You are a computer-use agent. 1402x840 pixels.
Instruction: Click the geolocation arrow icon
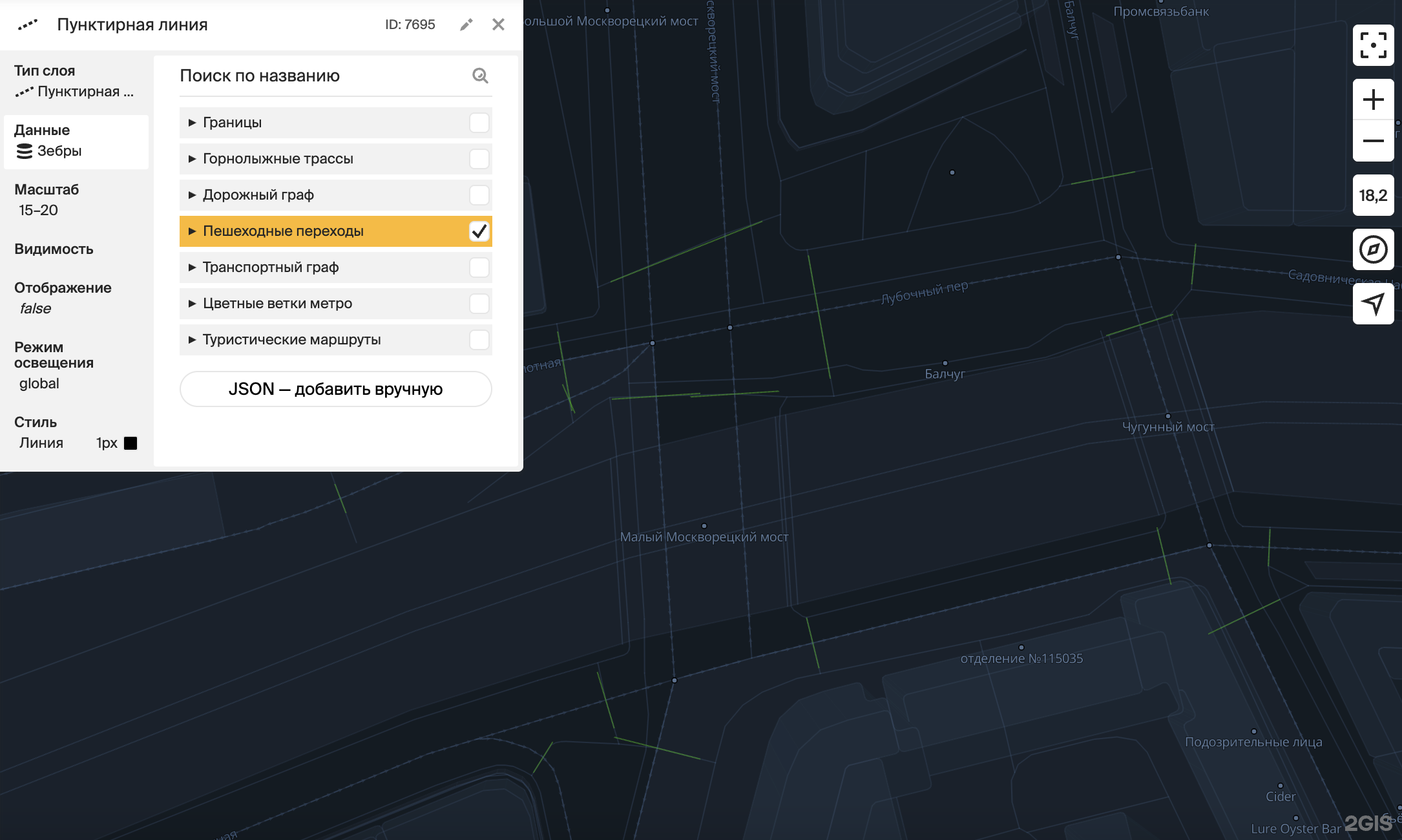(1373, 304)
